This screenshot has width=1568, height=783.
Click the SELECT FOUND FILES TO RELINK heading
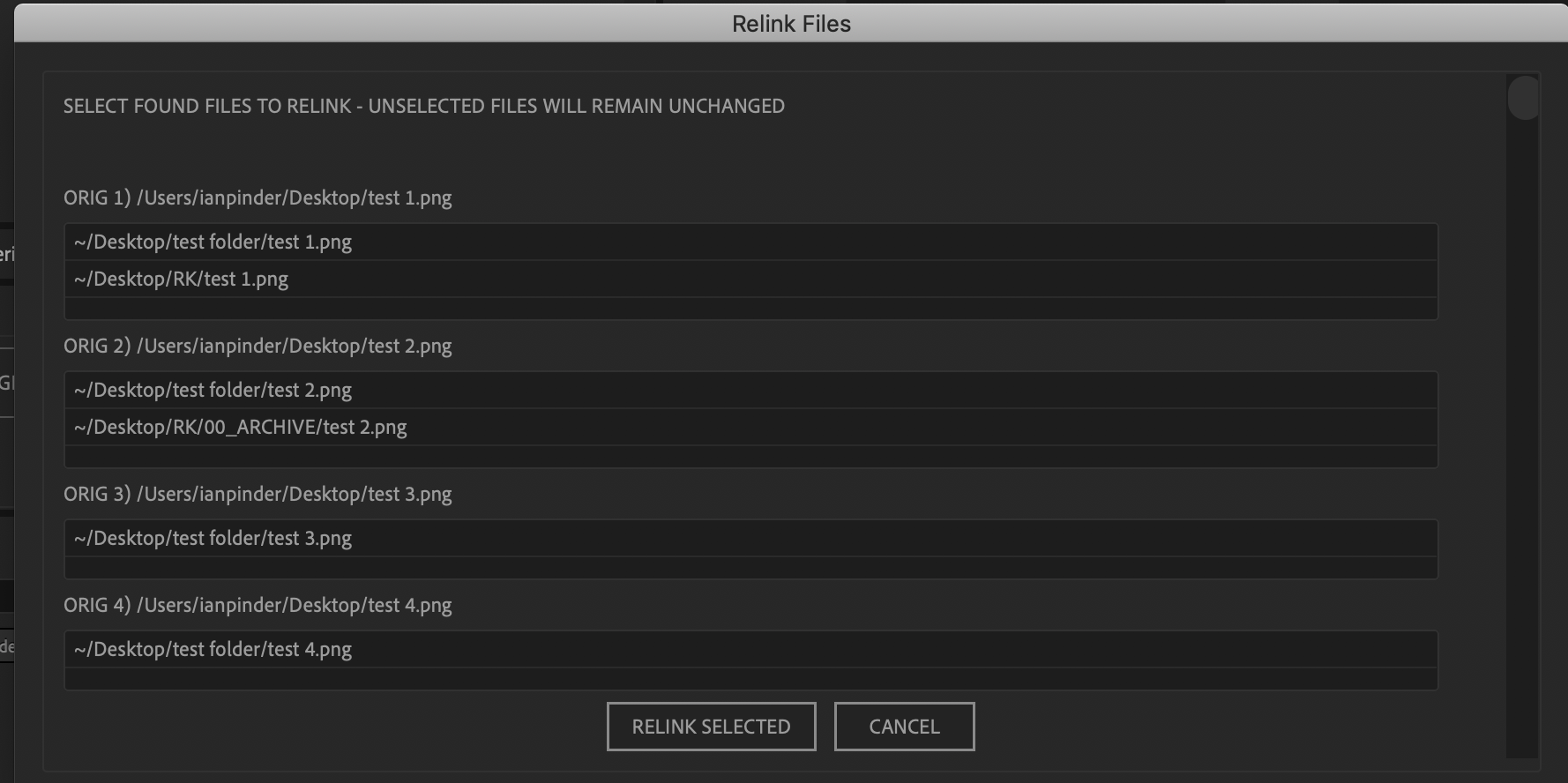pyautogui.click(x=423, y=106)
